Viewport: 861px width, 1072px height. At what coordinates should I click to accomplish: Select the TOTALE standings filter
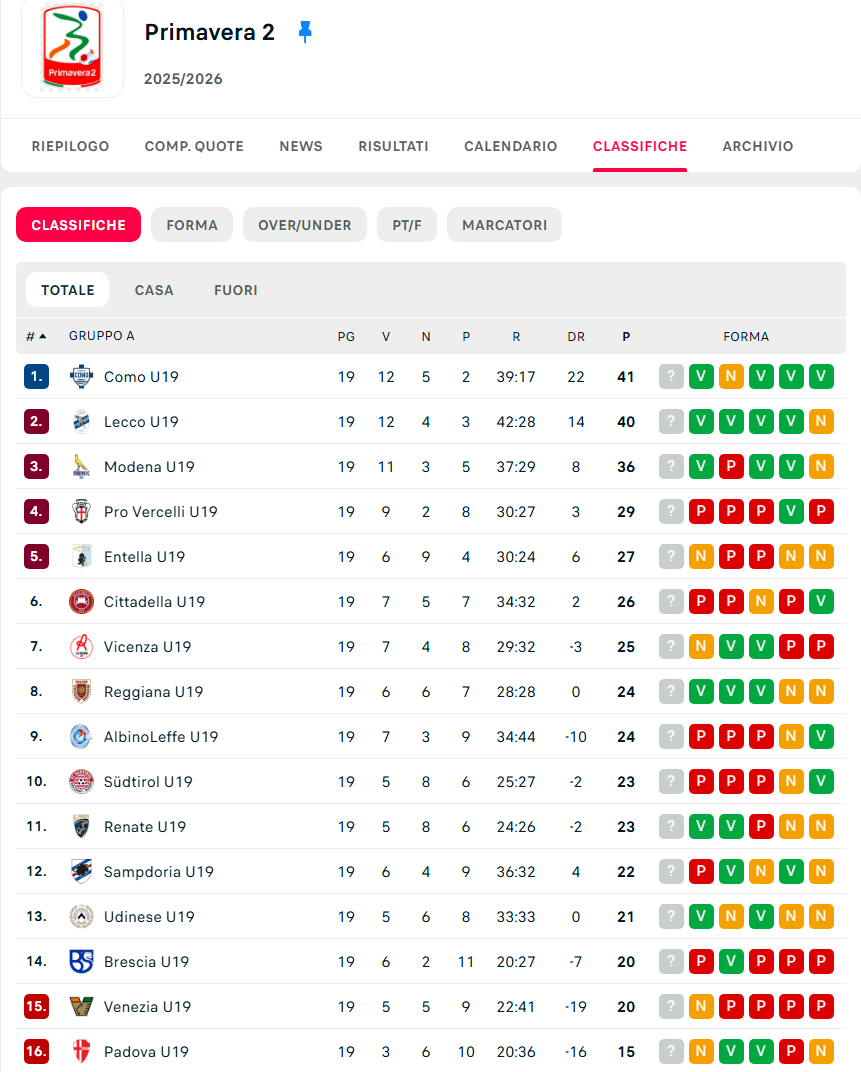pos(68,290)
